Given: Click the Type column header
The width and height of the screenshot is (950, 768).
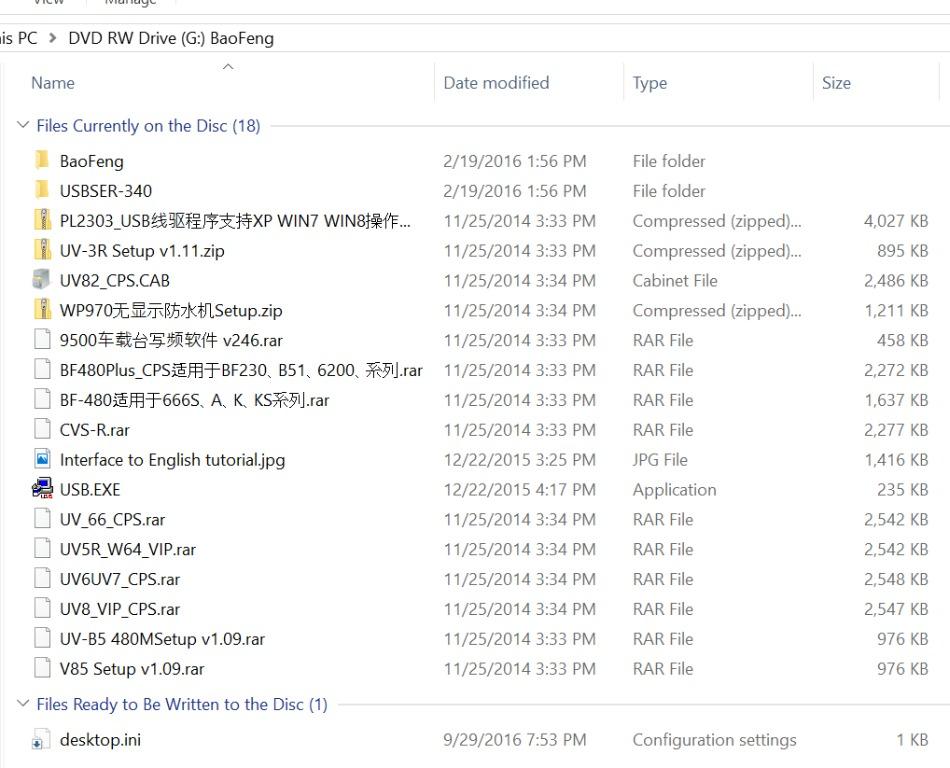Looking at the screenshot, I should tap(650, 83).
